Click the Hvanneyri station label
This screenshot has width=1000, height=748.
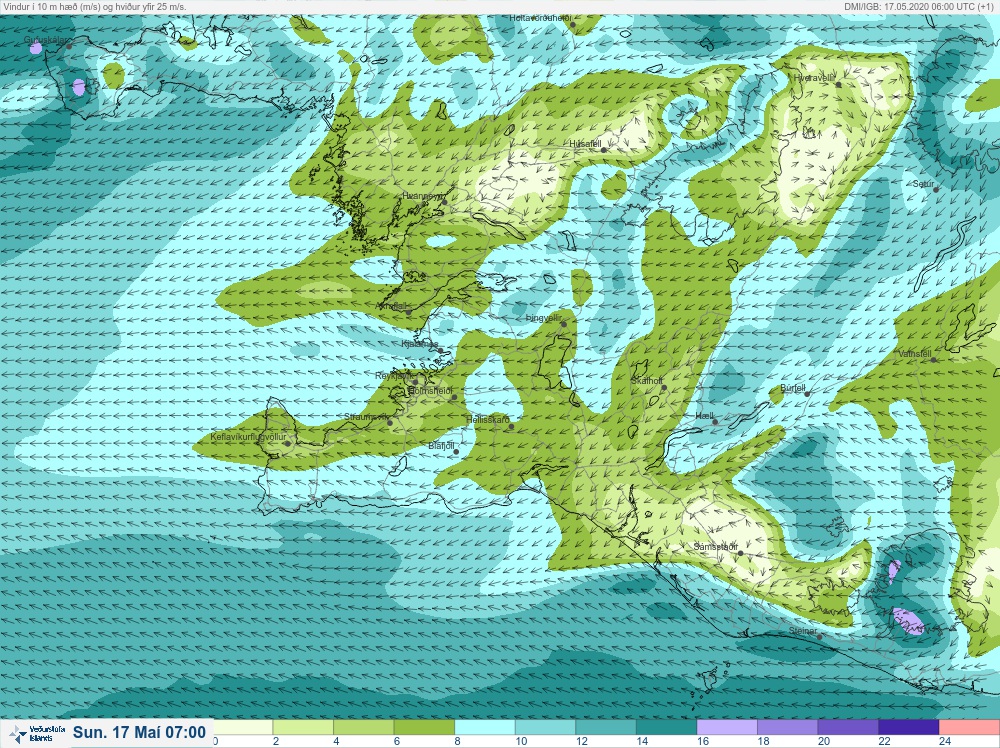(422, 196)
